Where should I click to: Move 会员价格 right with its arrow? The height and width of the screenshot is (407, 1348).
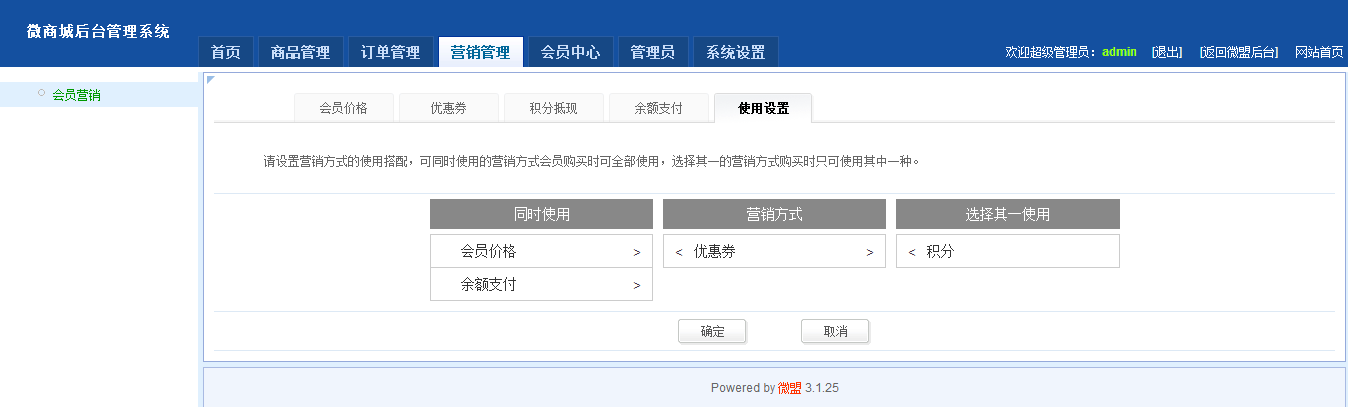pyautogui.click(x=637, y=253)
